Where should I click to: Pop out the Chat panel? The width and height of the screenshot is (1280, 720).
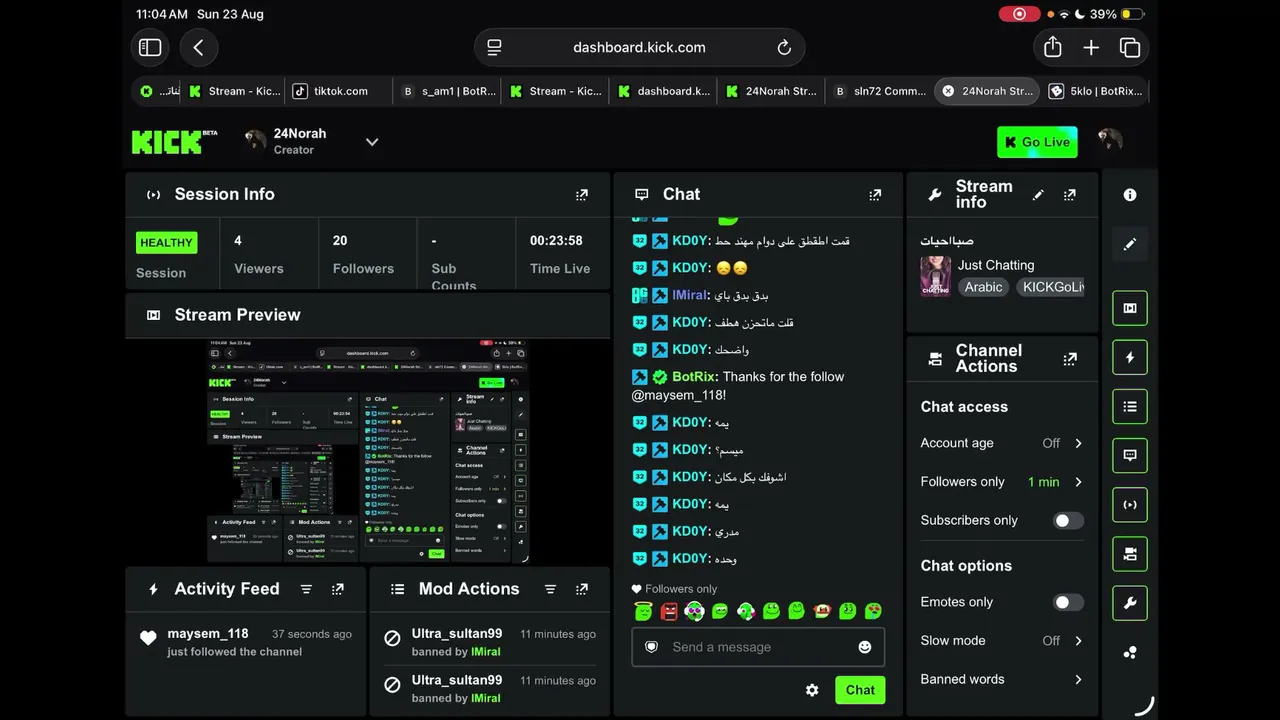pyautogui.click(x=875, y=195)
